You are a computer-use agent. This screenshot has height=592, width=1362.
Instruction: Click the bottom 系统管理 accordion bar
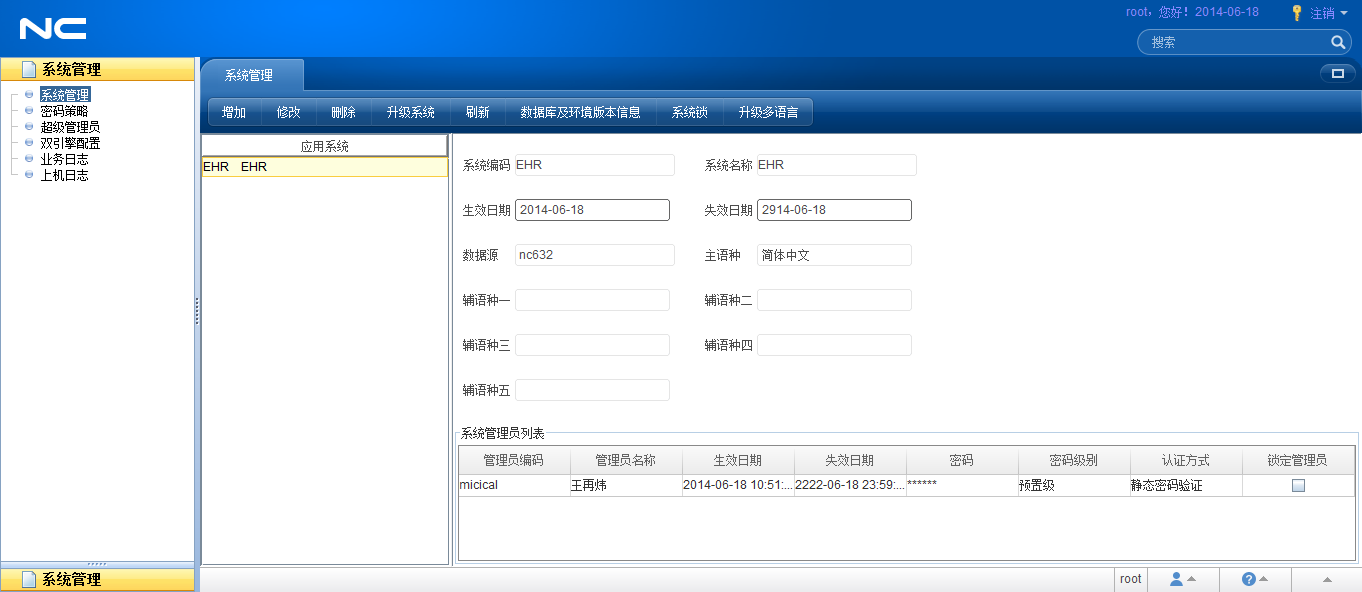click(x=97, y=579)
